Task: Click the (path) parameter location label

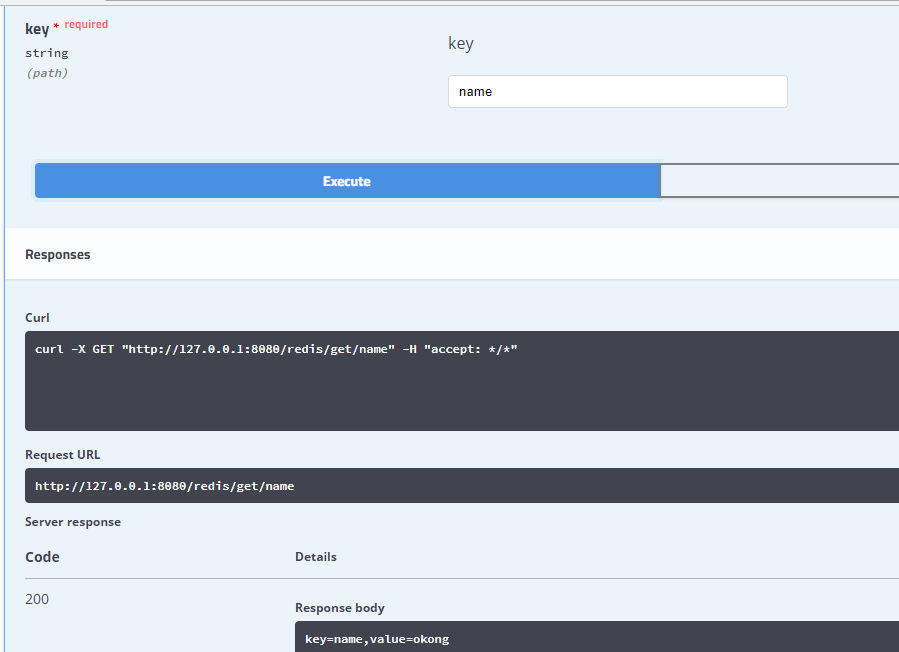Action: click(x=46, y=72)
